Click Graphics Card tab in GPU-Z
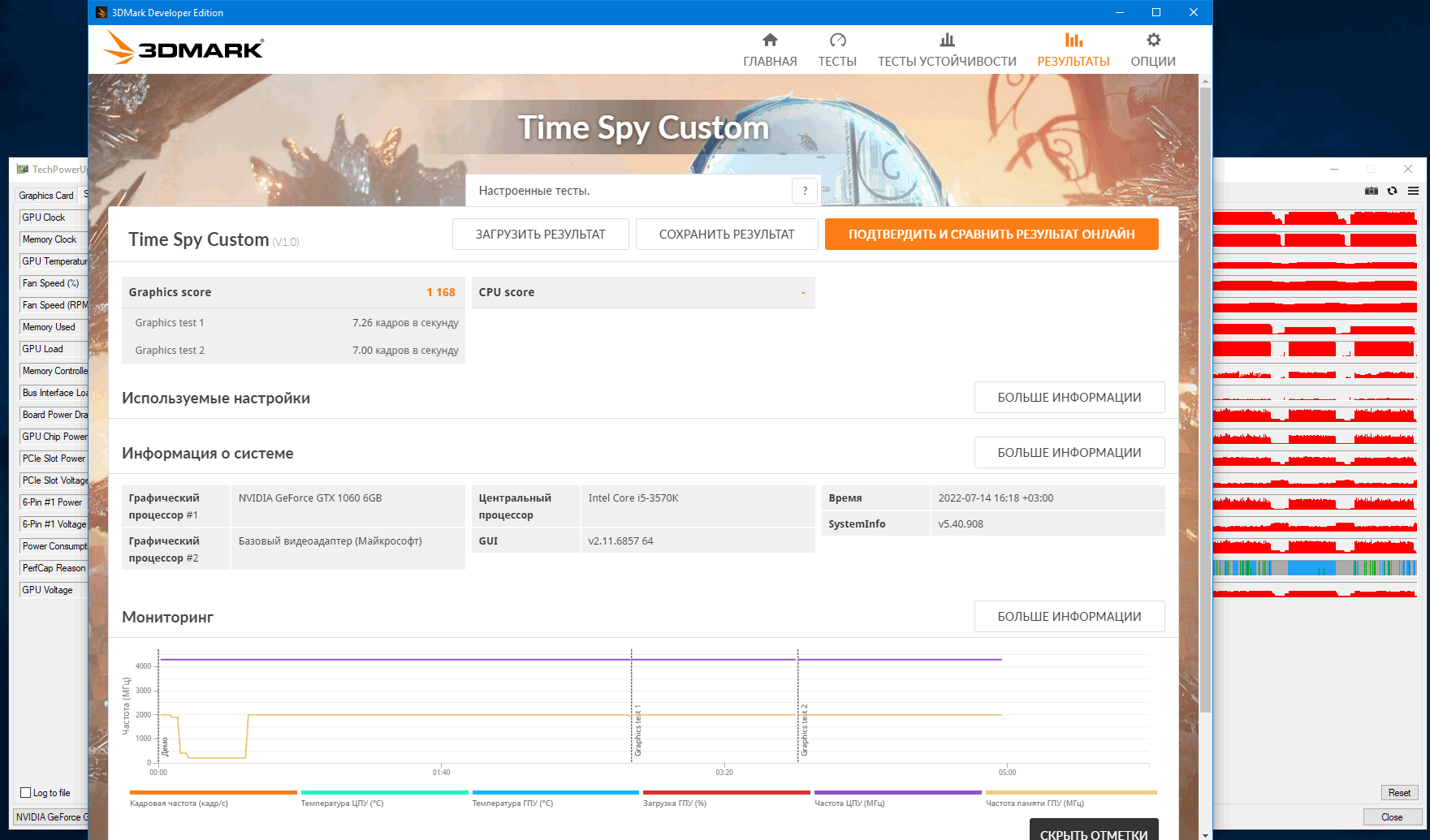 click(x=46, y=196)
